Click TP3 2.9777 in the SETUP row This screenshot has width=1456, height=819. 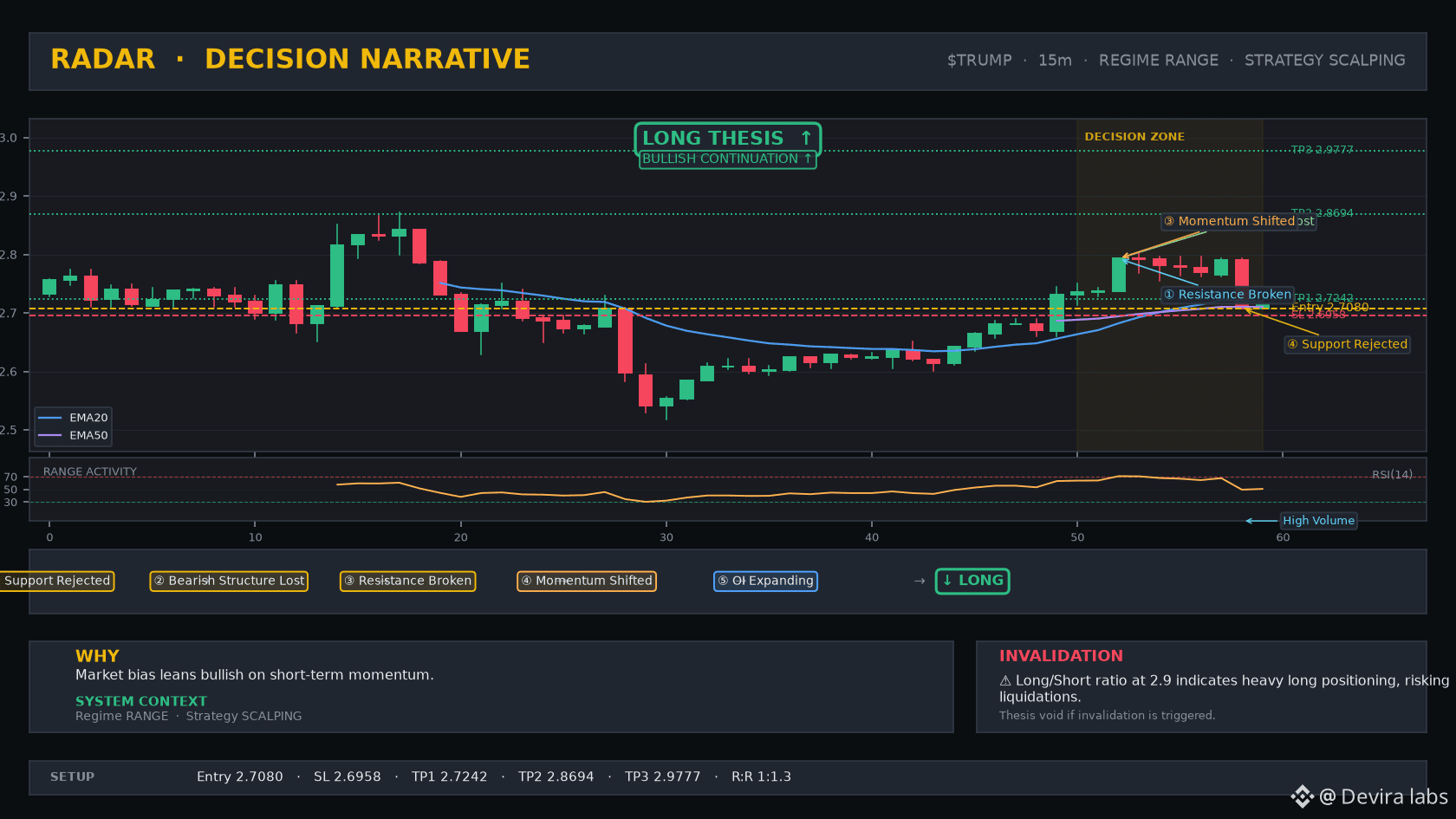click(663, 777)
